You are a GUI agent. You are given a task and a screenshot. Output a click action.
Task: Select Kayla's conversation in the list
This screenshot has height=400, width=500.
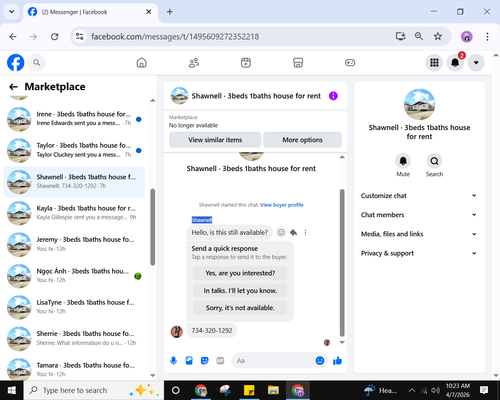pos(74,213)
